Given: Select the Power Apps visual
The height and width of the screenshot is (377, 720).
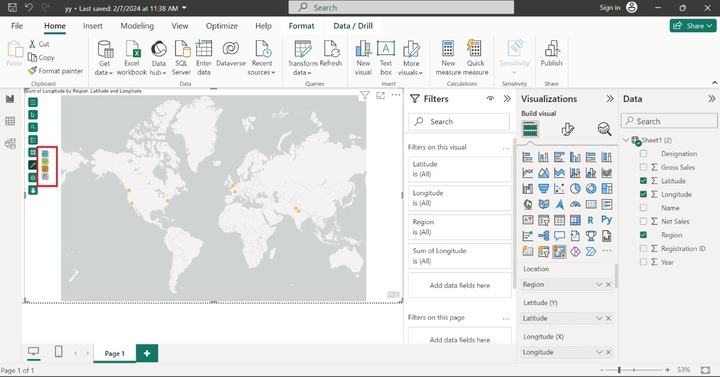Looking at the screenshot, I should 575,252.
